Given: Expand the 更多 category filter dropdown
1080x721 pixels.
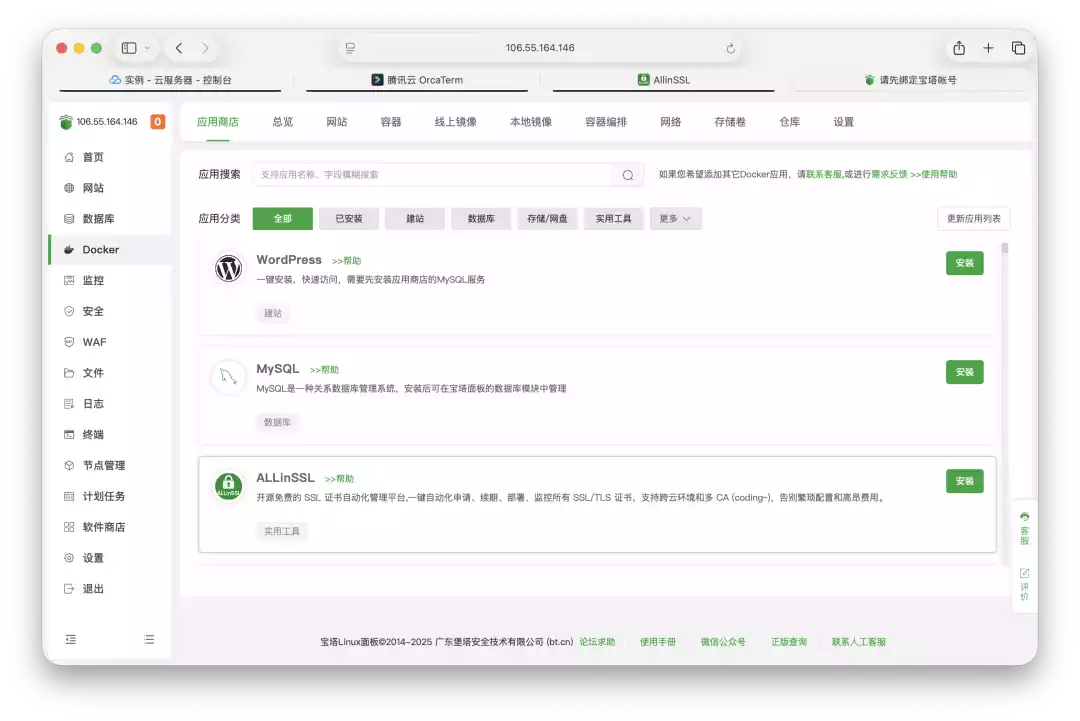Looking at the screenshot, I should click(x=675, y=218).
